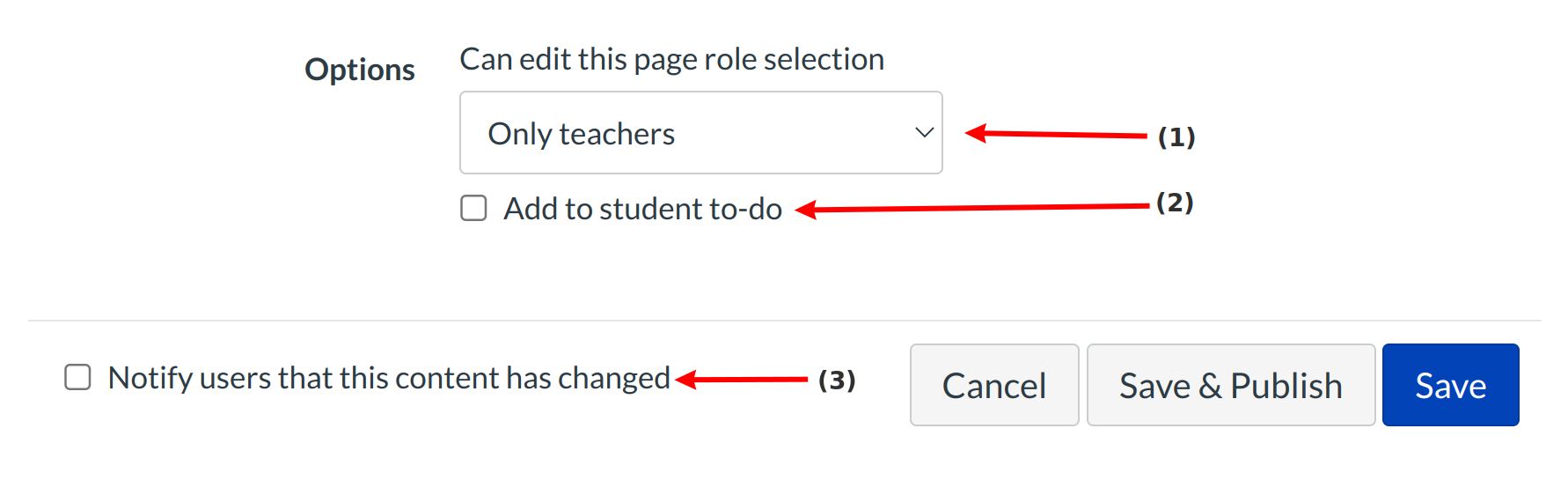Click the bold 'Options' heading
The width and height of the screenshot is (1568, 495).
click(359, 70)
